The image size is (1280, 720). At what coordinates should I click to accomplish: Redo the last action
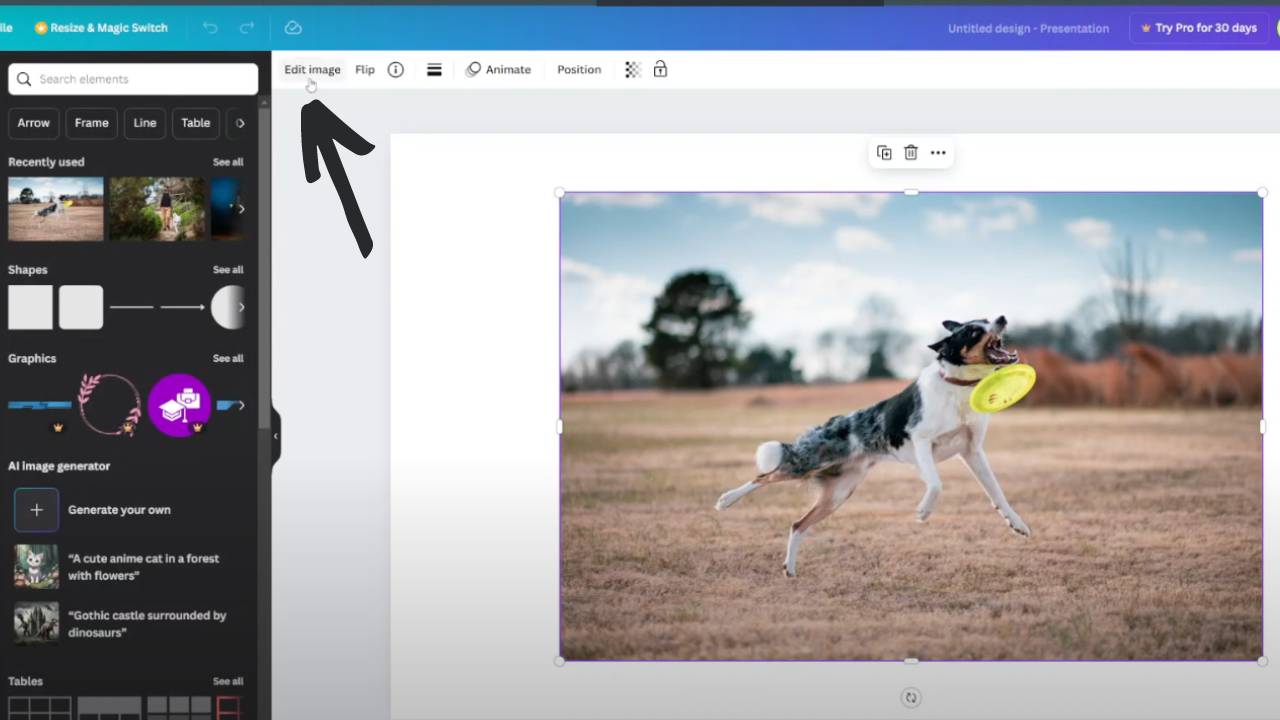point(247,28)
